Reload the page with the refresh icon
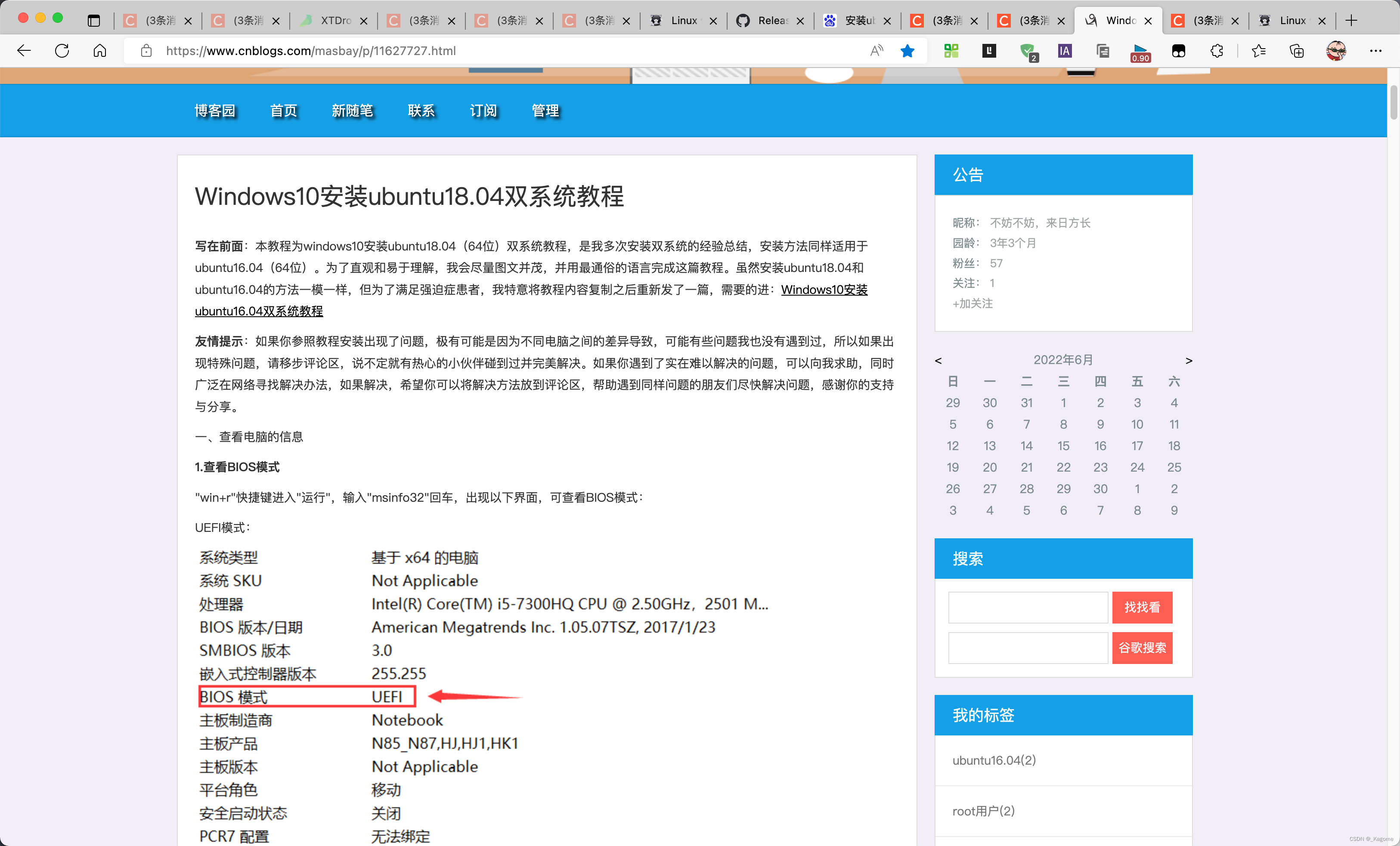 tap(62, 51)
